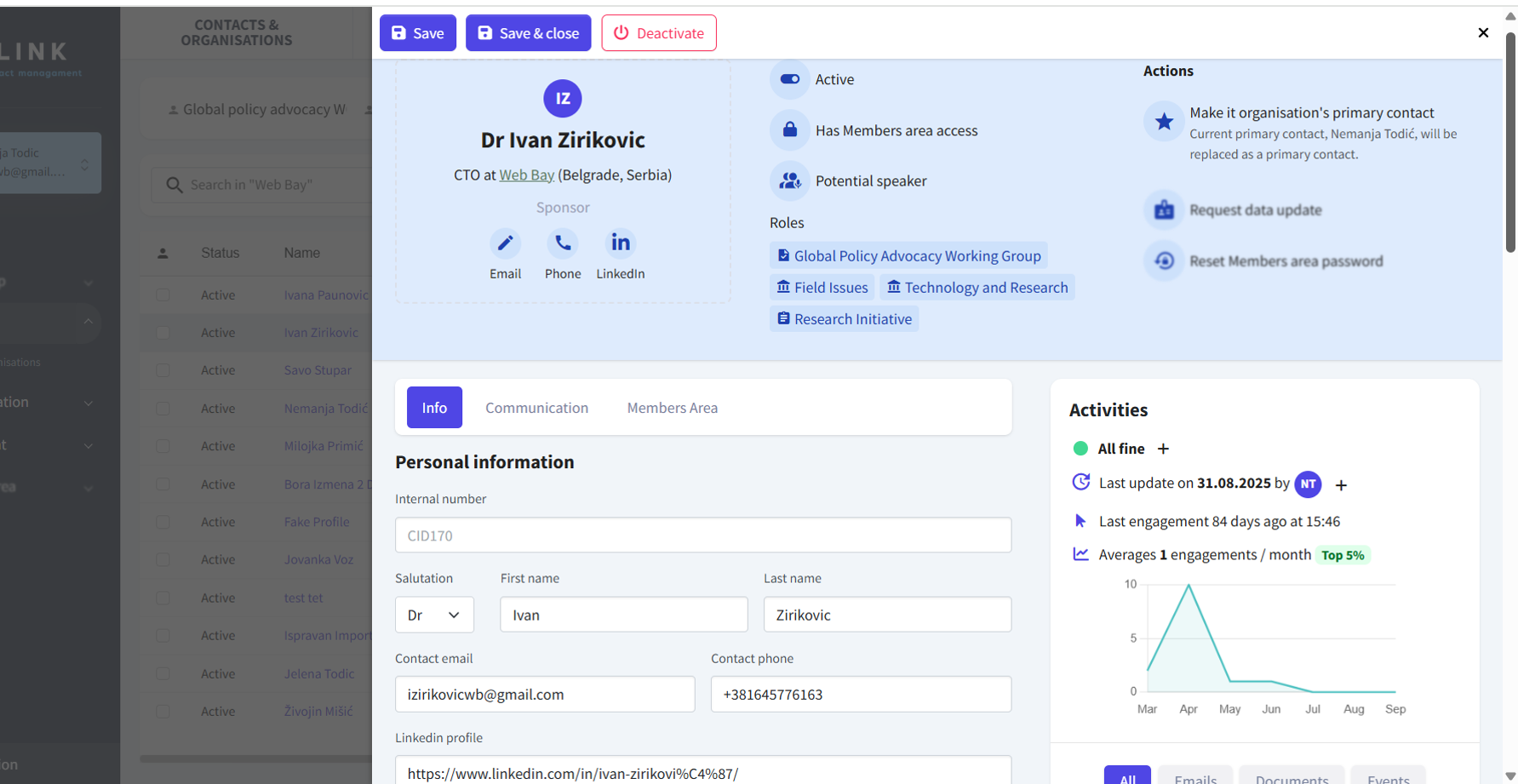Check the box for Jovanka Voz row
The width and height of the screenshot is (1518, 784).
click(163, 559)
